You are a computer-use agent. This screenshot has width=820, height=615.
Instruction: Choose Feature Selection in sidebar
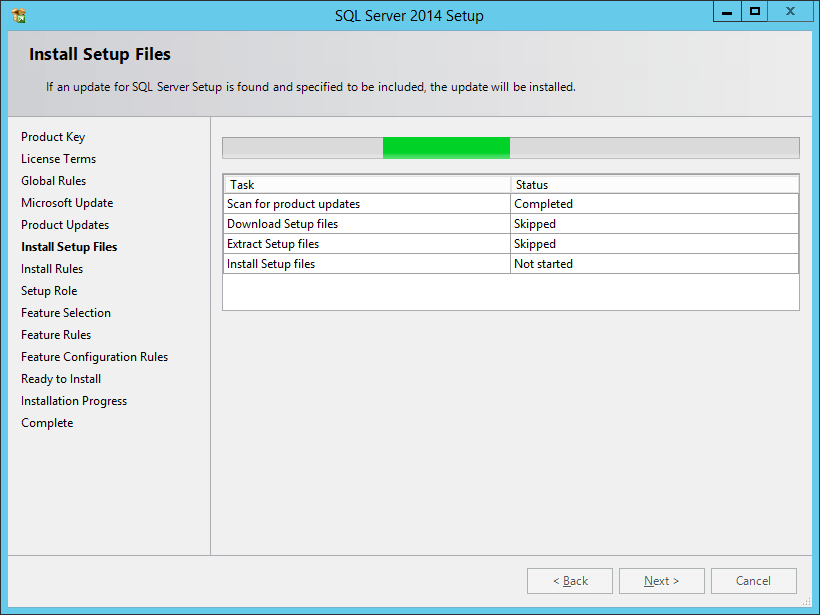(66, 313)
